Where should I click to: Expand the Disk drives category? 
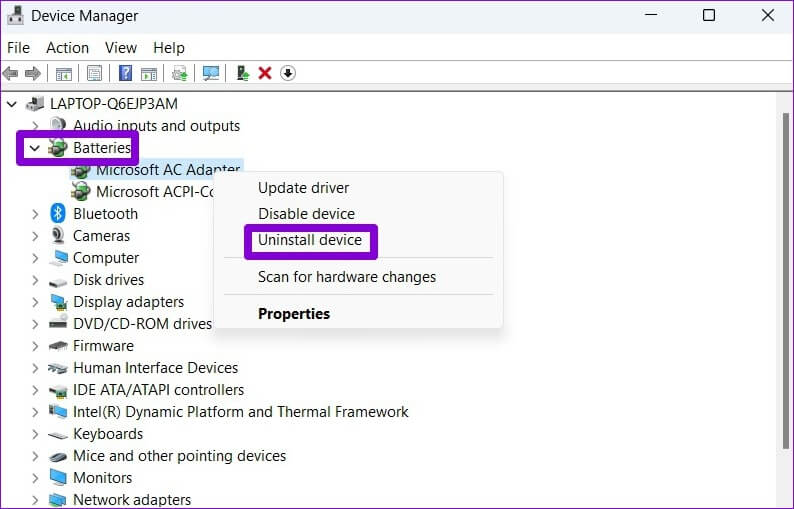point(35,280)
